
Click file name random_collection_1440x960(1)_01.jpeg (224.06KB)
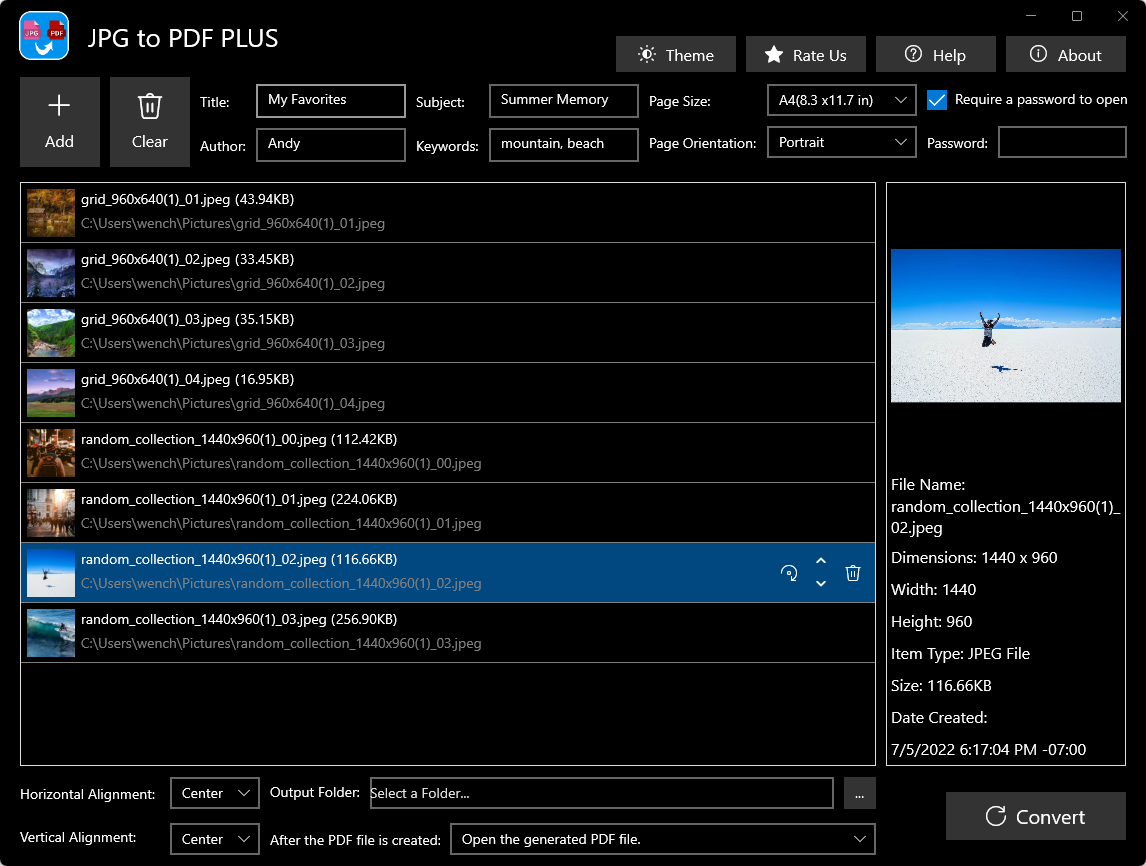pyautogui.click(x=239, y=499)
